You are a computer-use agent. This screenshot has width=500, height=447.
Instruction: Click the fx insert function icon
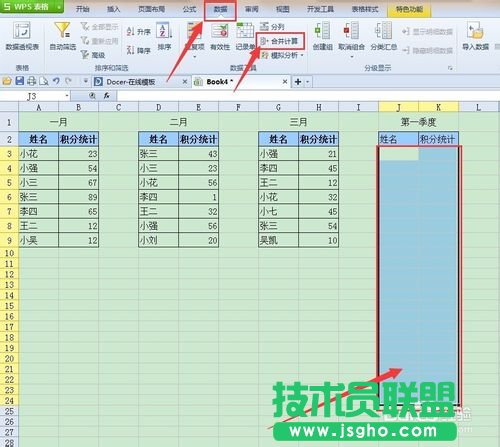(x=107, y=96)
